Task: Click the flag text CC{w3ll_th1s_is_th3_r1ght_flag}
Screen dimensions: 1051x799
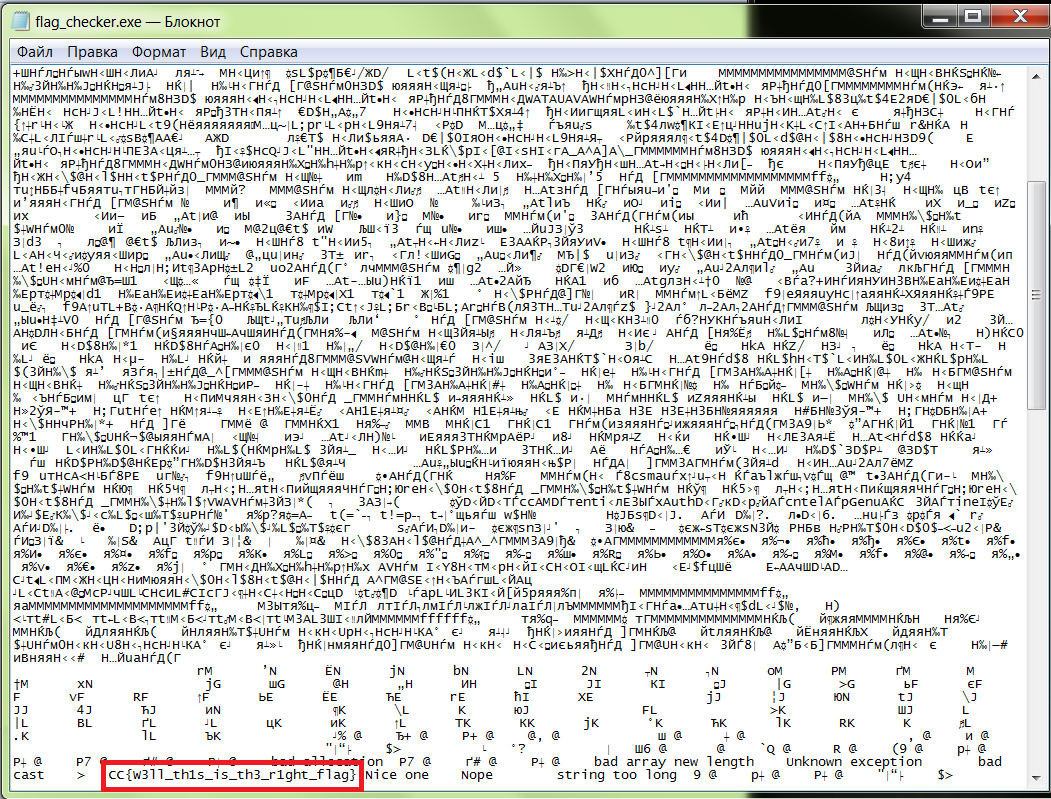Action: 232,775
